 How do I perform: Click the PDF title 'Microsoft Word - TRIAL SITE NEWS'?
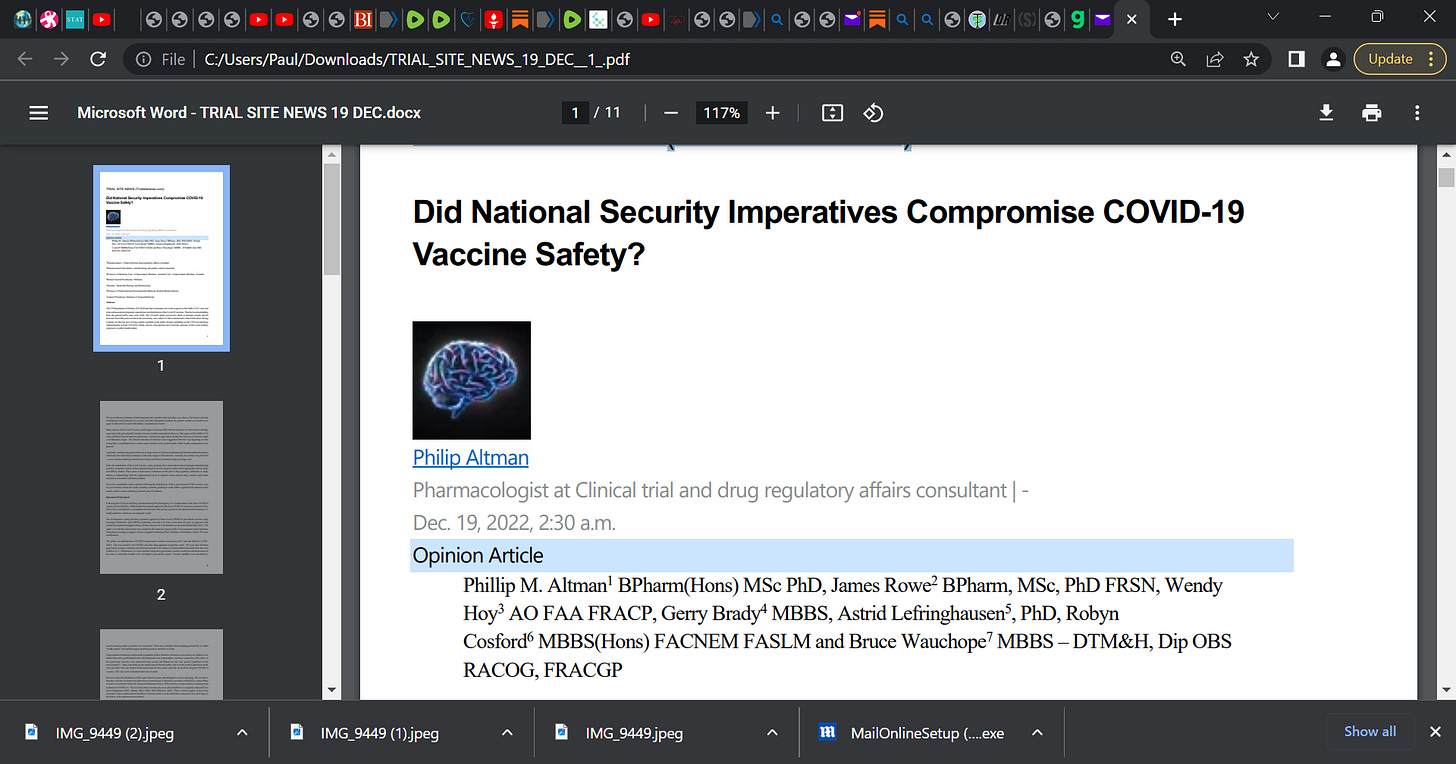click(x=249, y=113)
